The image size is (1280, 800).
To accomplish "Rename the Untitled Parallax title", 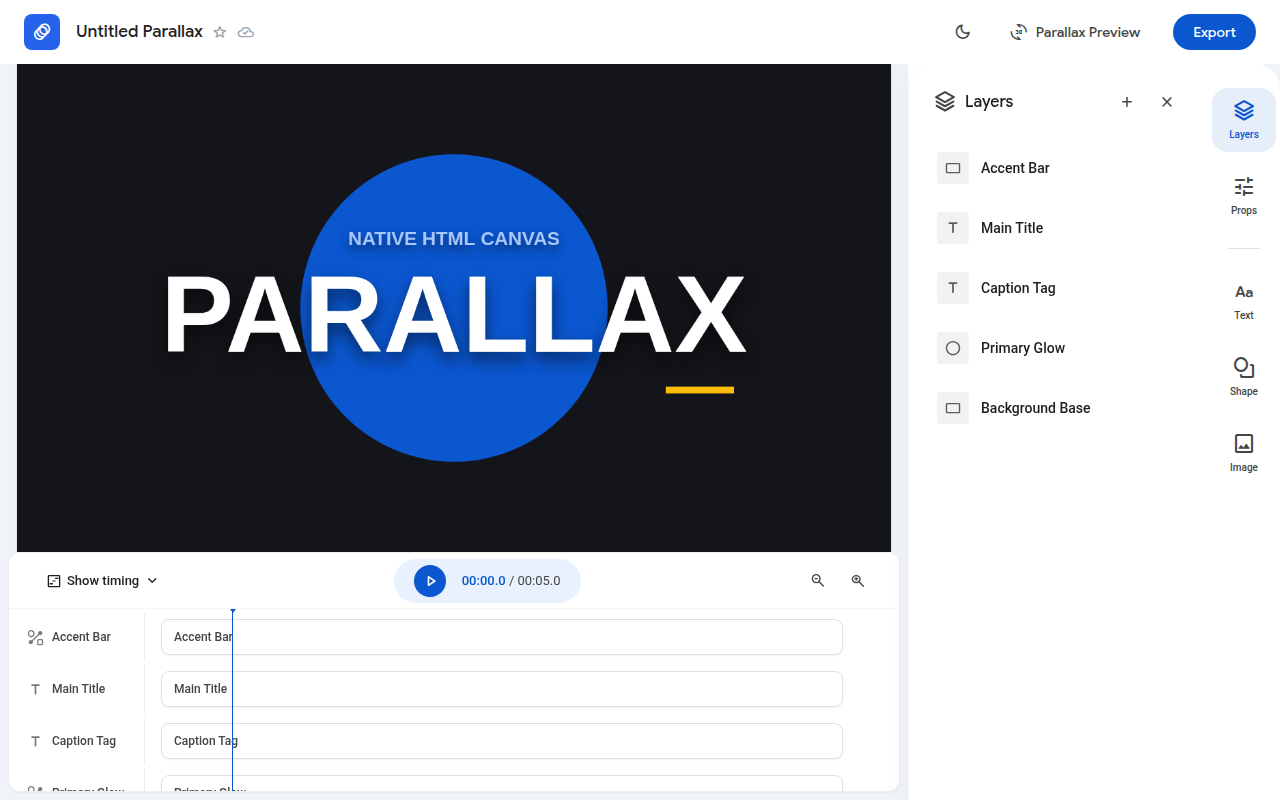I will click(139, 32).
